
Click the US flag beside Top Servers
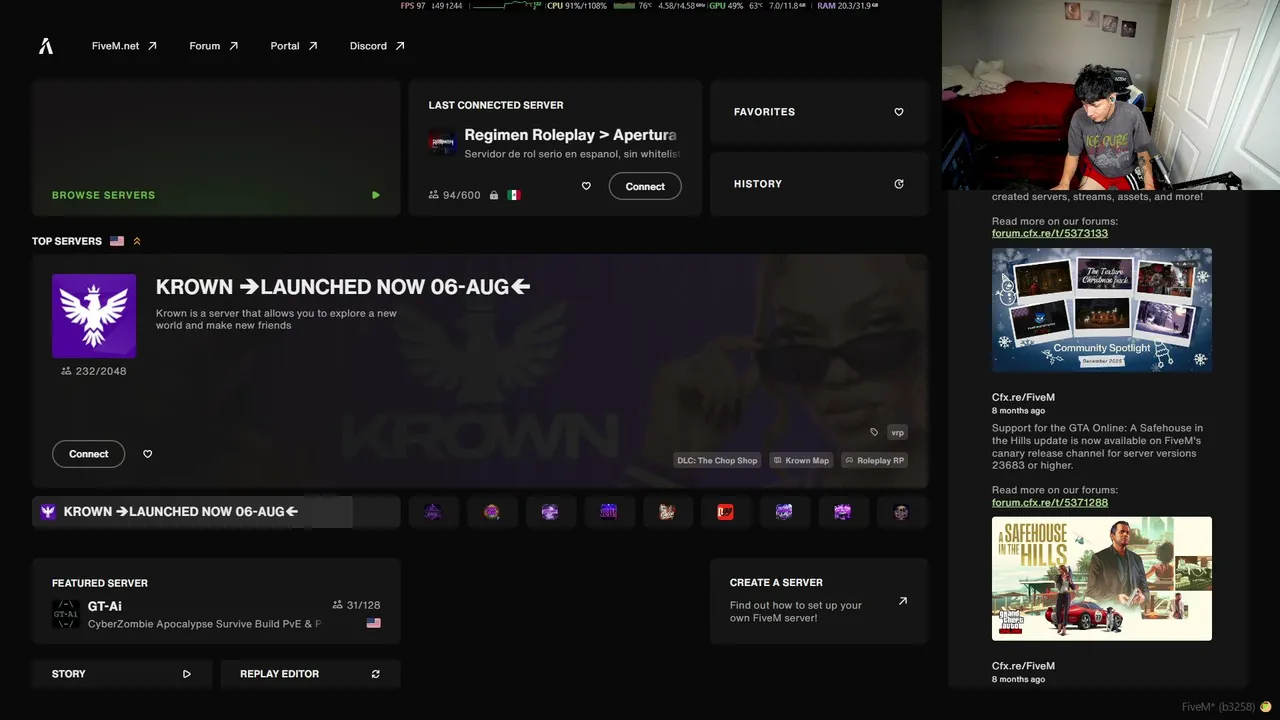point(117,241)
